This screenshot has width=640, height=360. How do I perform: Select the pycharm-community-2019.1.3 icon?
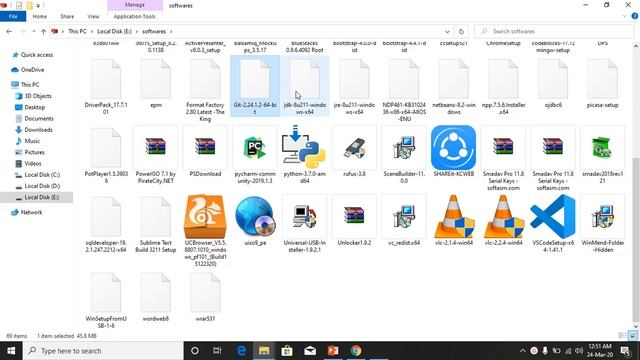(x=255, y=147)
